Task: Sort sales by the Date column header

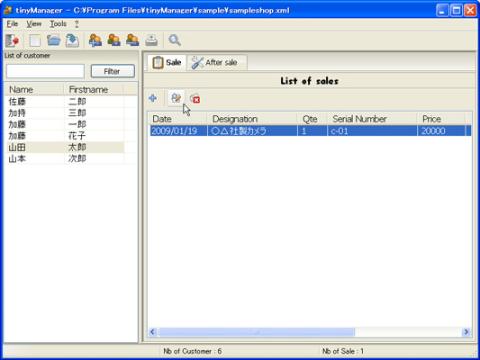Action: click(178, 119)
